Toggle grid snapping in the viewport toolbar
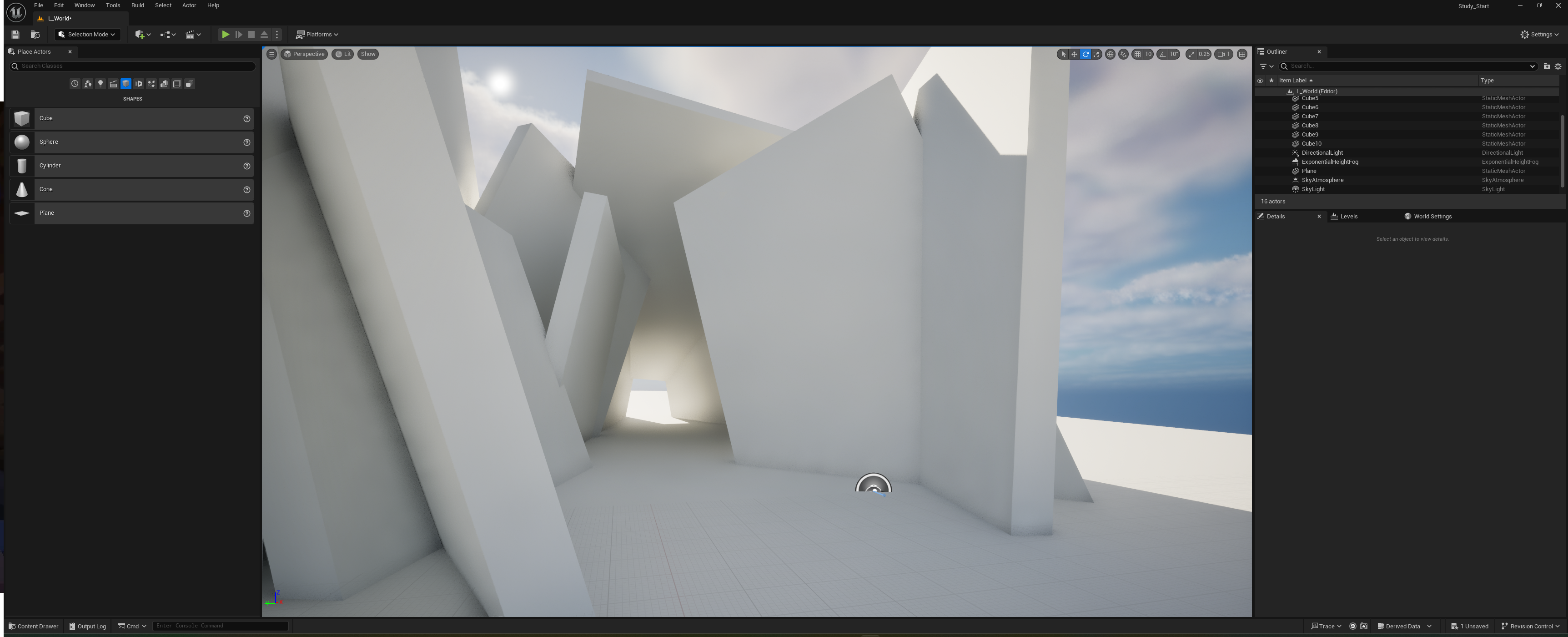Screen dimensions: 1568x637 click(x=1137, y=54)
